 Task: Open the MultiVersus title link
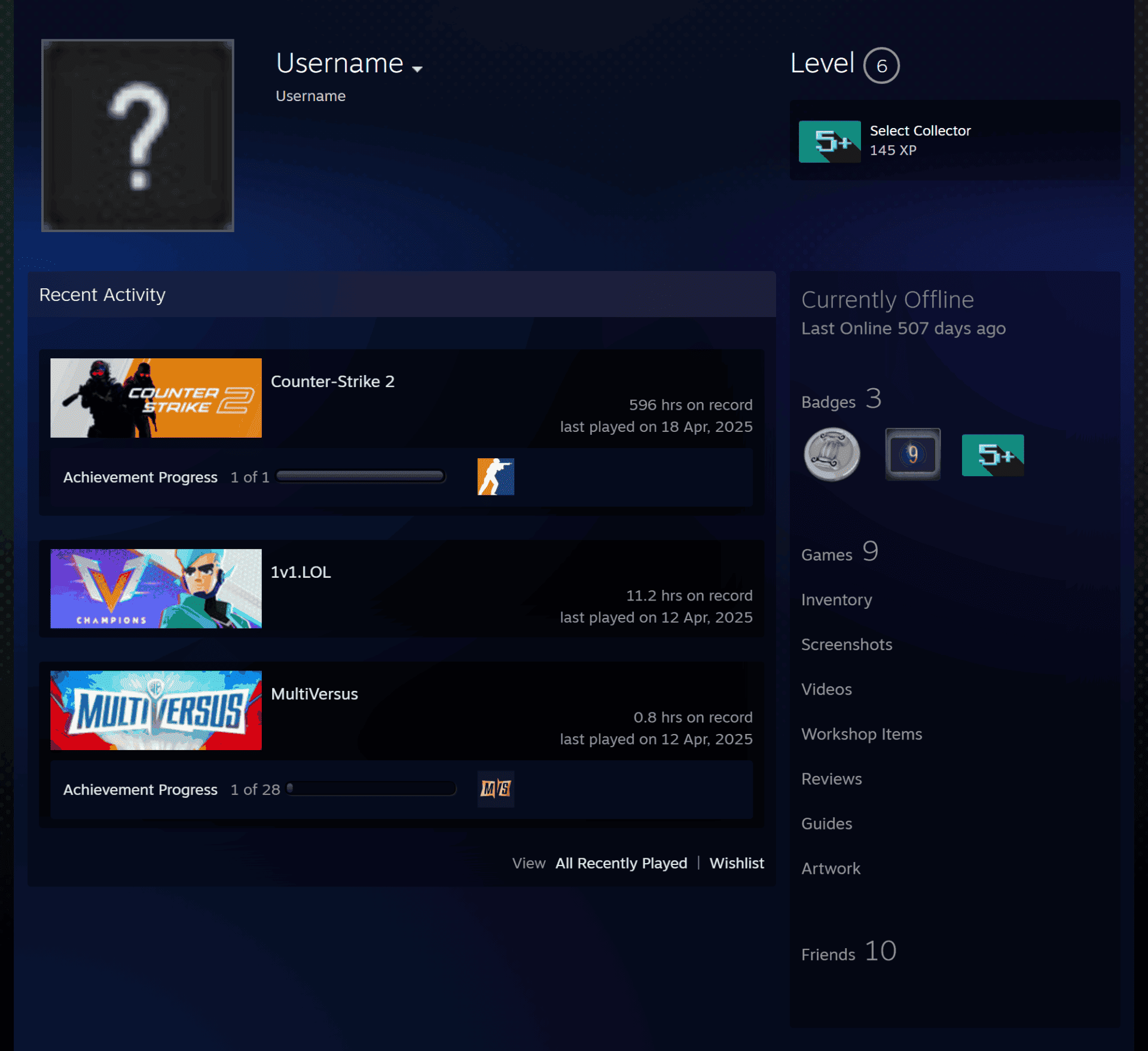[x=315, y=694]
